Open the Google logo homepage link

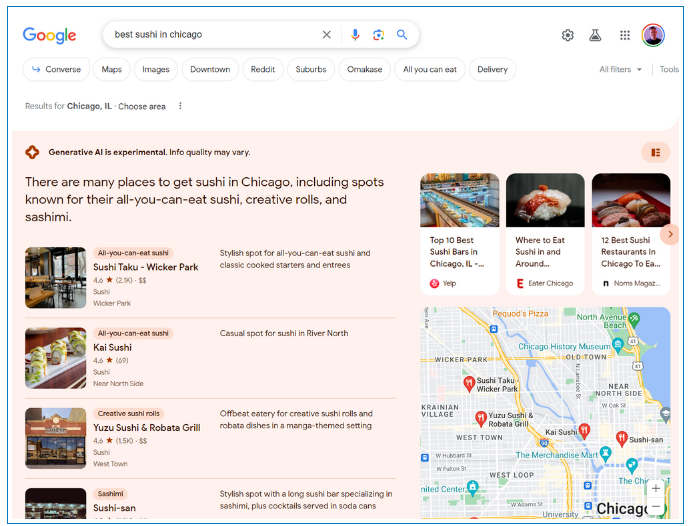click(49, 35)
